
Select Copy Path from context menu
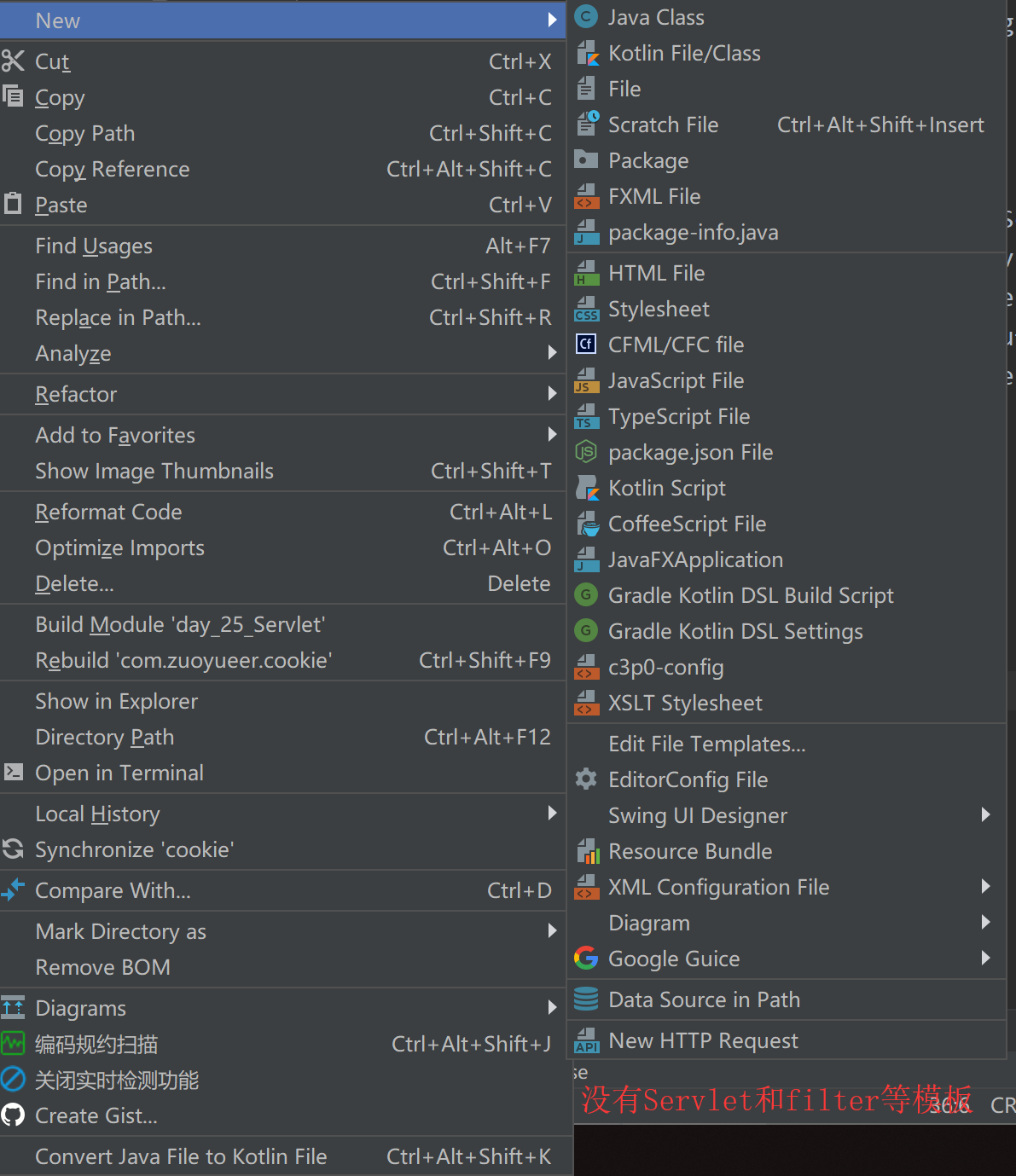tap(282, 133)
